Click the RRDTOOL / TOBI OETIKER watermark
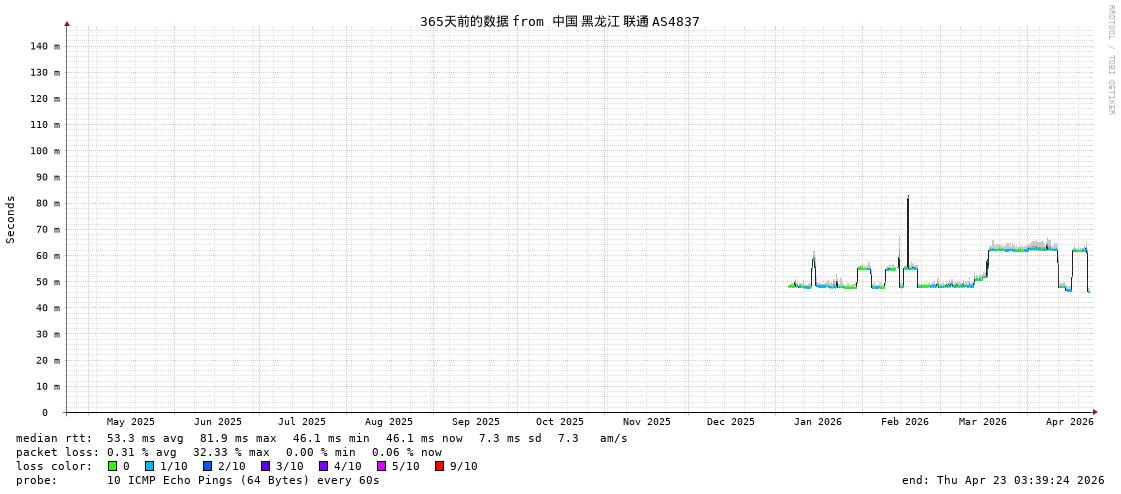The height and width of the screenshot is (494, 1121). click(x=1110, y=60)
